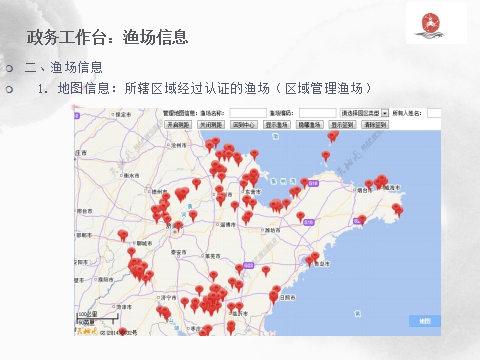Select the fishery marker near 青岛市

click(x=315, y=257)
